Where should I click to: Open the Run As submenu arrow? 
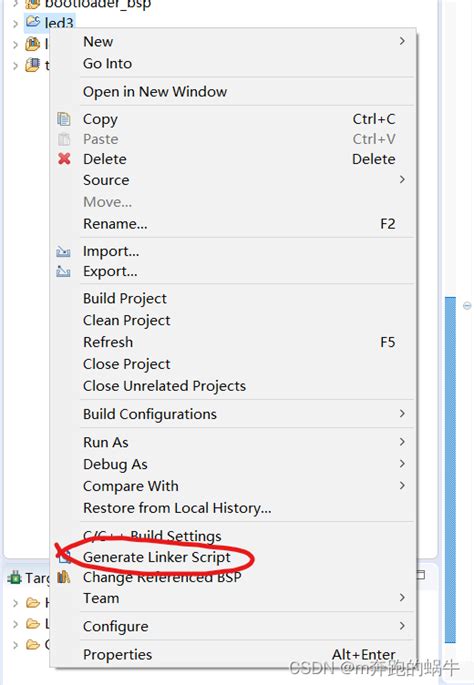pos(402,442)
